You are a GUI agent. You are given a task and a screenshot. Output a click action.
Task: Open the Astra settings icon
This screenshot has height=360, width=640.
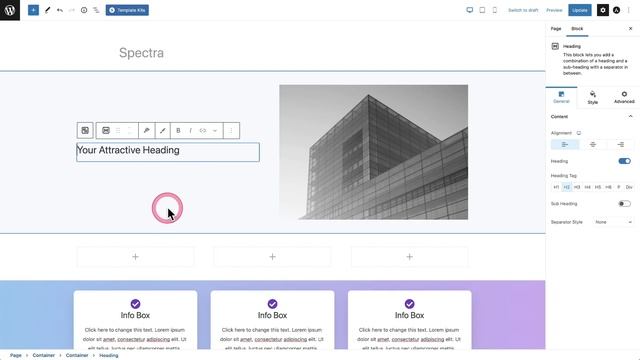pyautogui.click(x=616, y=10)
